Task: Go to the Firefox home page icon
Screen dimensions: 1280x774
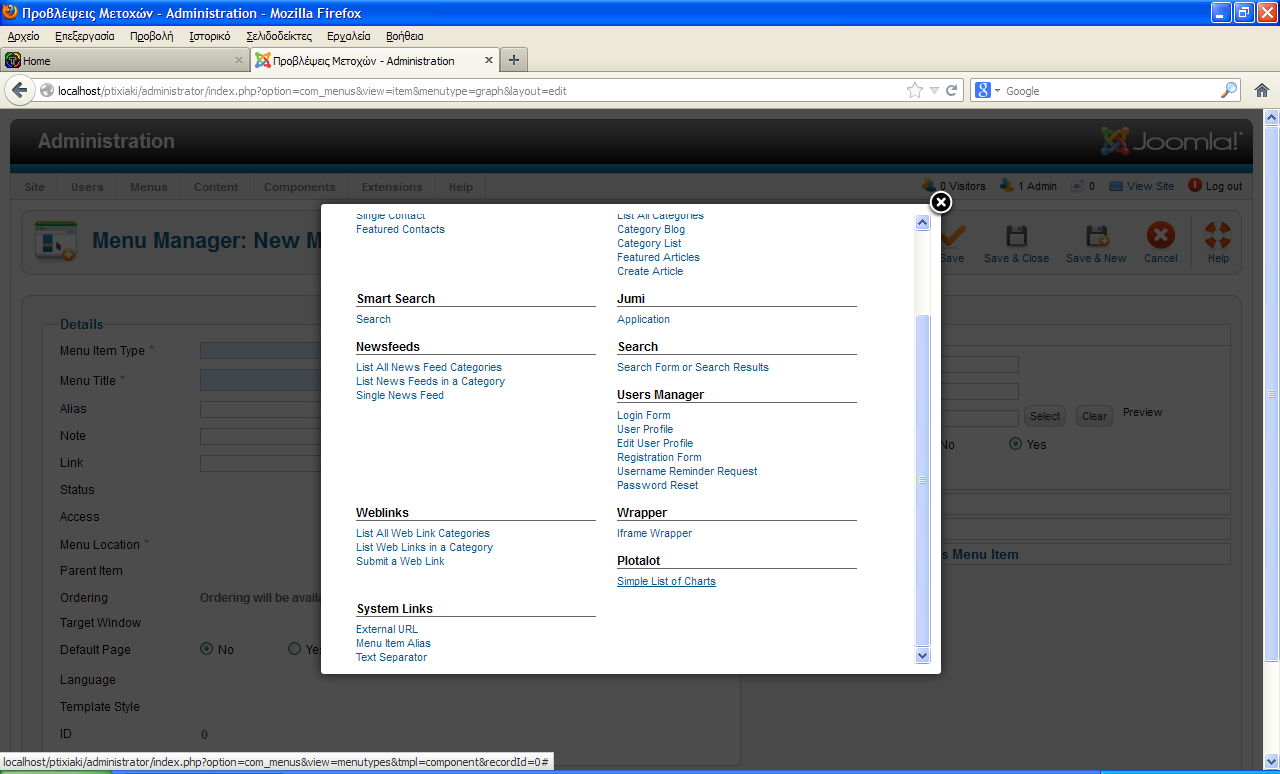Action: (x=1262, y=90)
